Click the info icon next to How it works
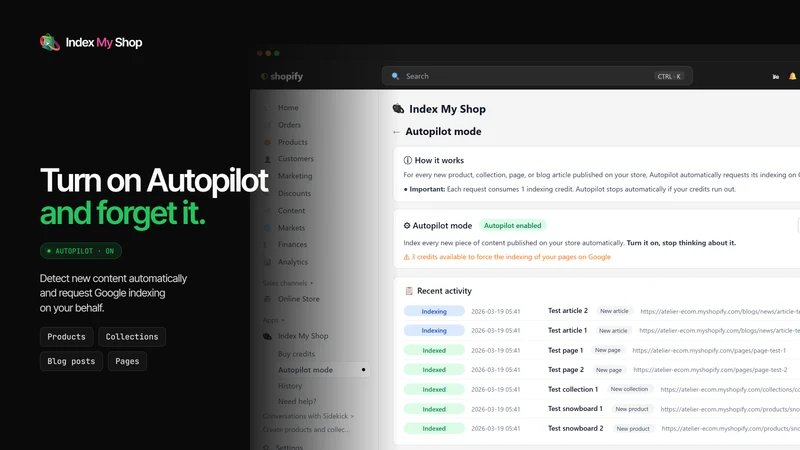Viewport: 800px width, 450px height. (408, 160)
